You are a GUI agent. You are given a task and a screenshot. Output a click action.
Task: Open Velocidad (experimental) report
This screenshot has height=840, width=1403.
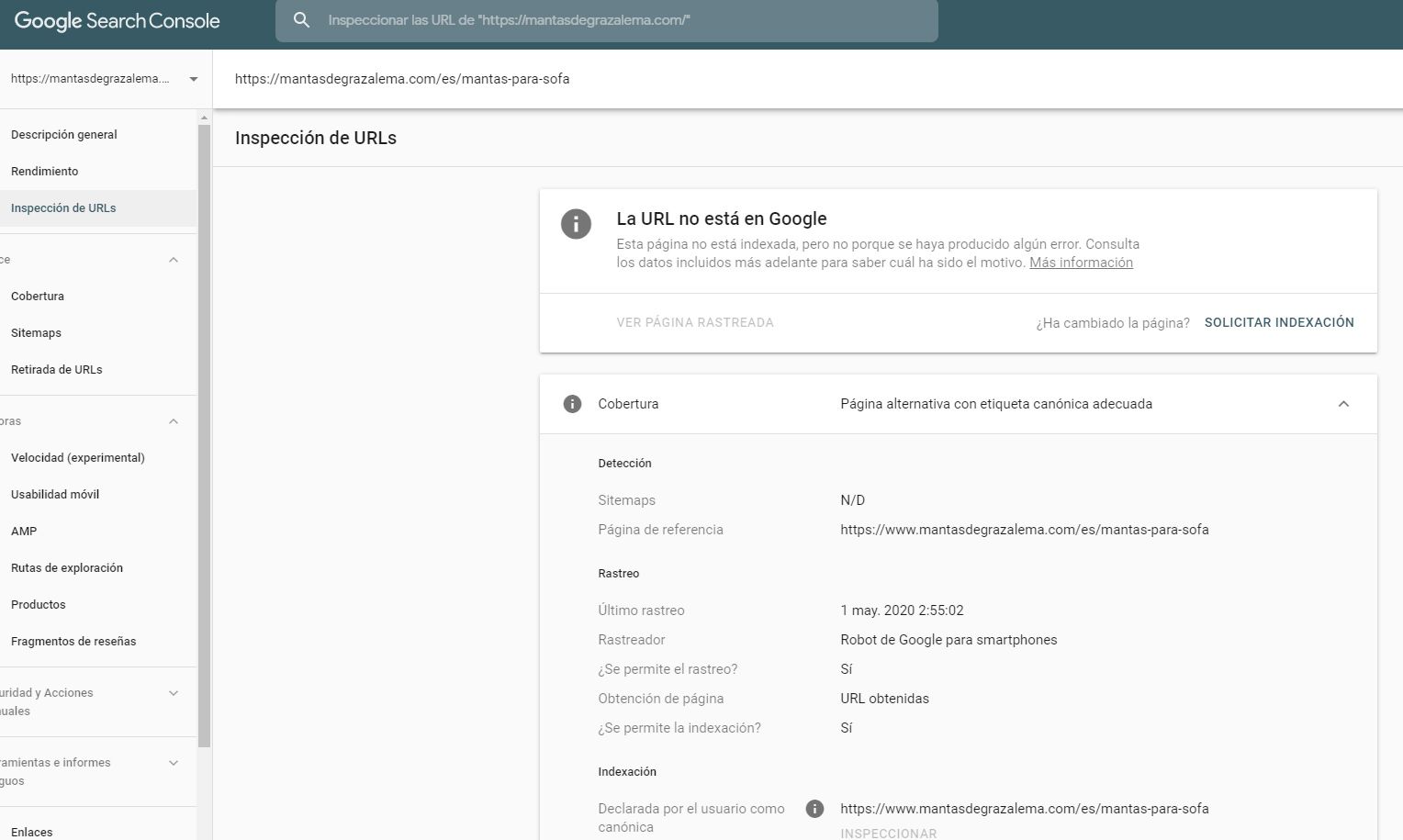pos(78,458)
